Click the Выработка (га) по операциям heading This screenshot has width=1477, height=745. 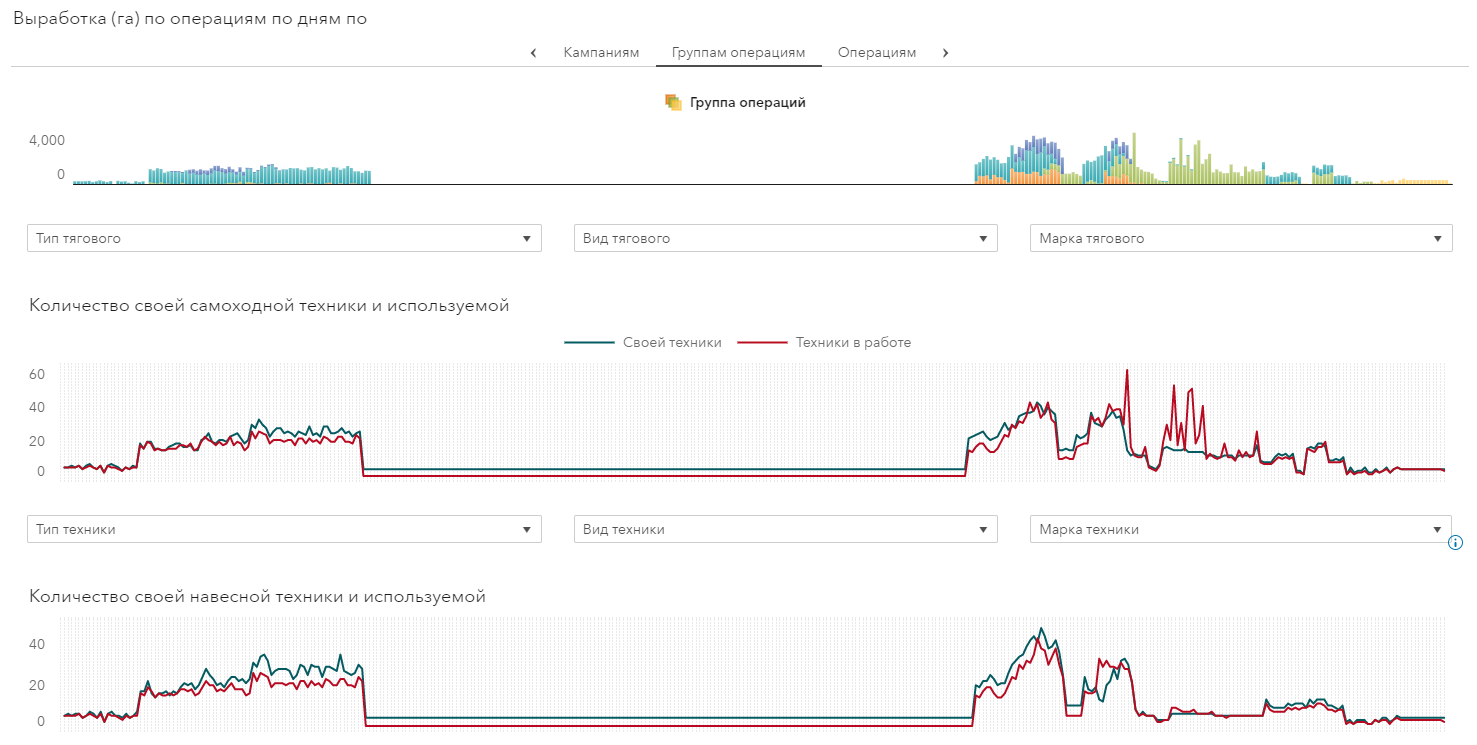[x=189, y=19]
